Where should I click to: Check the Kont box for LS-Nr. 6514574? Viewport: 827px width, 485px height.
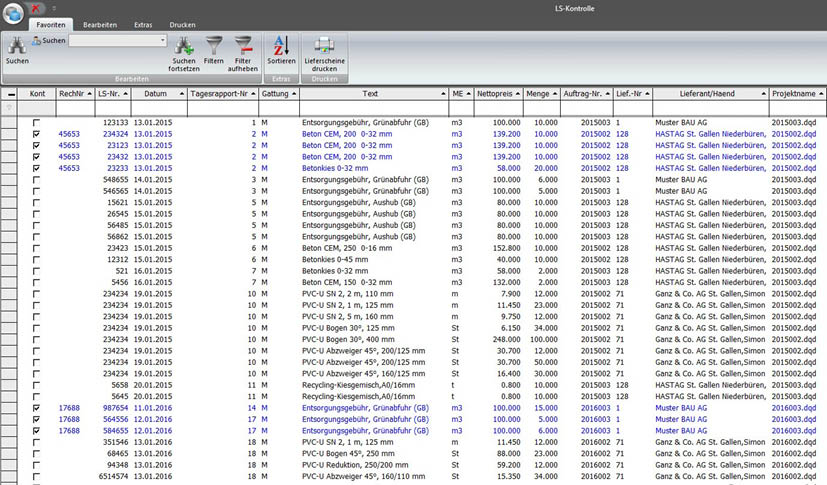pos(36,477)
